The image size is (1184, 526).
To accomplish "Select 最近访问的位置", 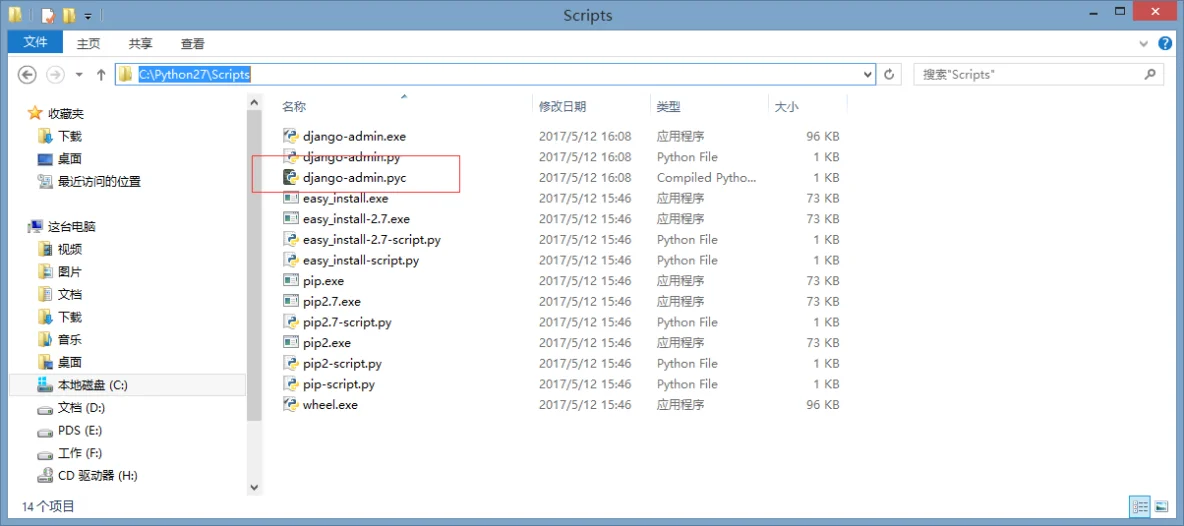I will pos(99,181).
